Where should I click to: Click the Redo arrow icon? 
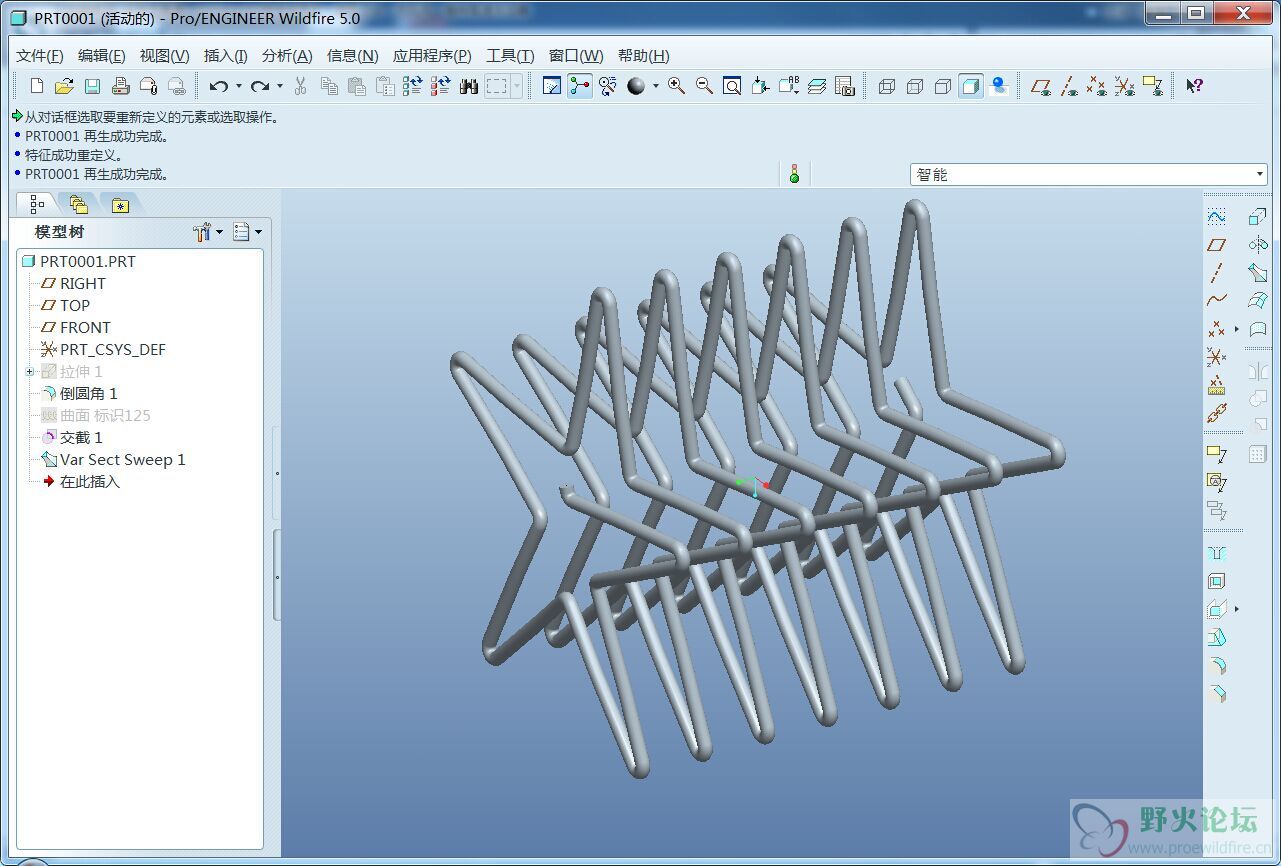click(x=260, y=86)
